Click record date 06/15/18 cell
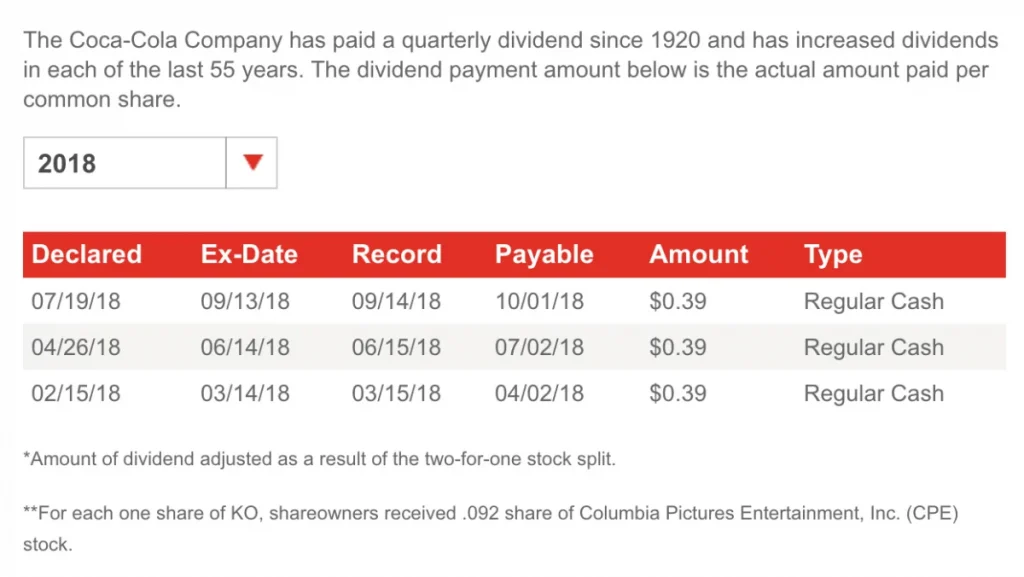The image size is (1024, 577). pyautogui.click(x=396, y=347)
